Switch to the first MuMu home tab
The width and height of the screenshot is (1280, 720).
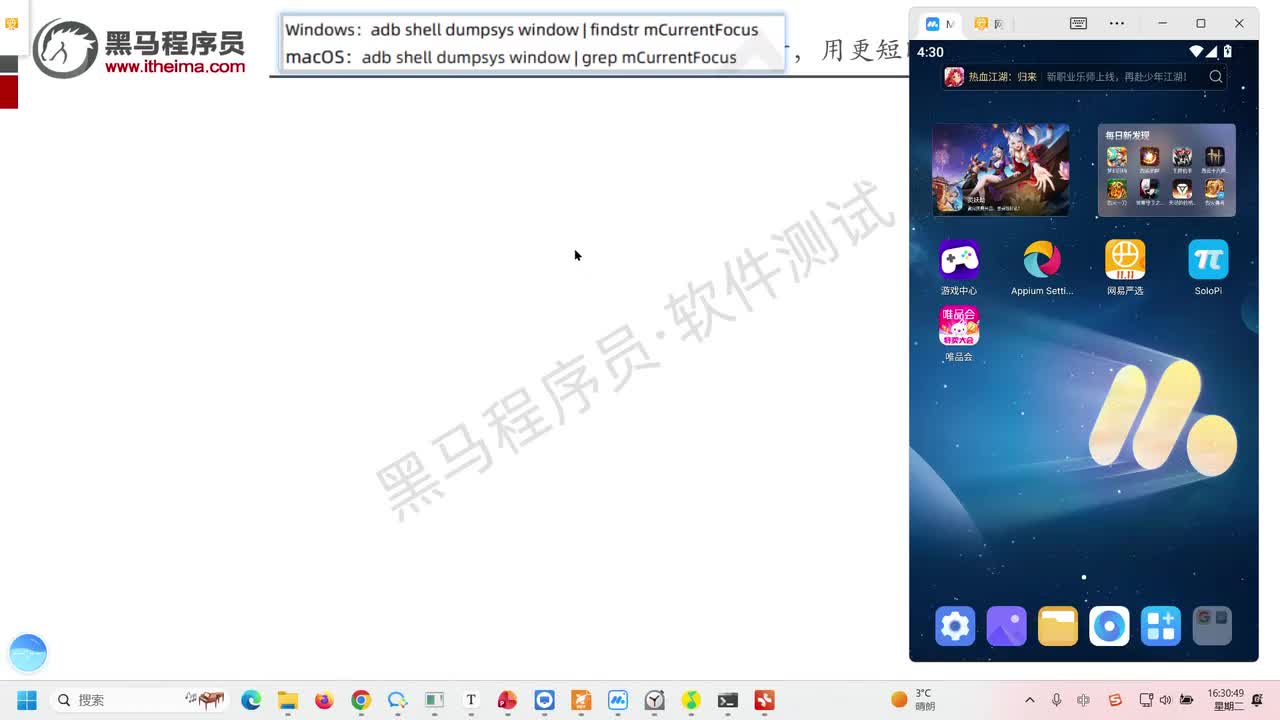[939, 23]
